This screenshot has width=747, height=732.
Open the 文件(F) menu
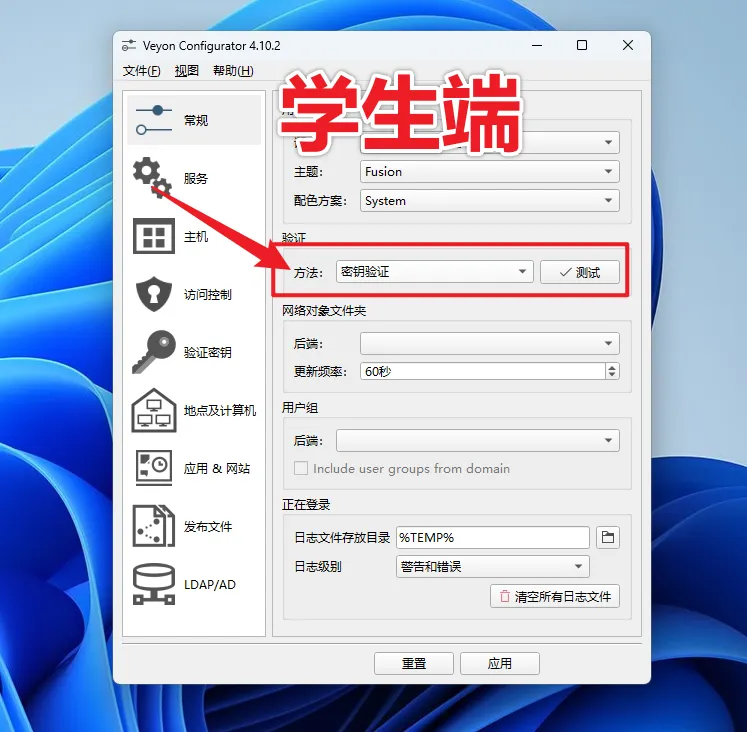[x=141, y=71]
